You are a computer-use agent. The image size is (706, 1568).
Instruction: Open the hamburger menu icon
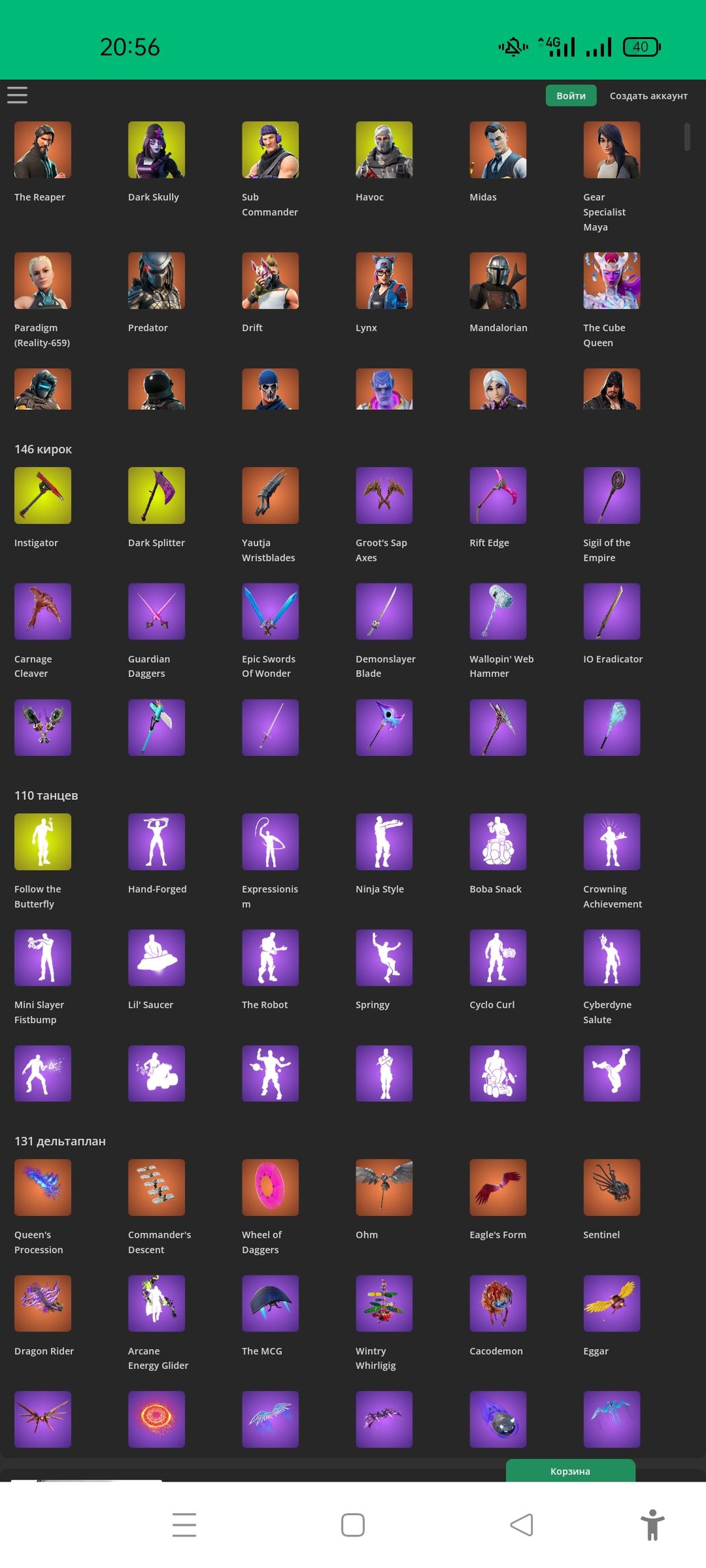click(x=17, y=95)
